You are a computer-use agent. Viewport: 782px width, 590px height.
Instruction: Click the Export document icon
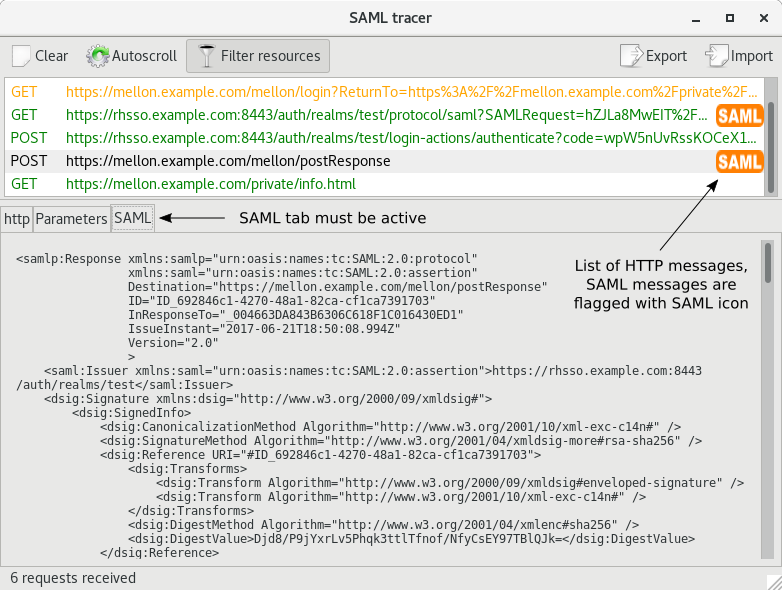631,56
